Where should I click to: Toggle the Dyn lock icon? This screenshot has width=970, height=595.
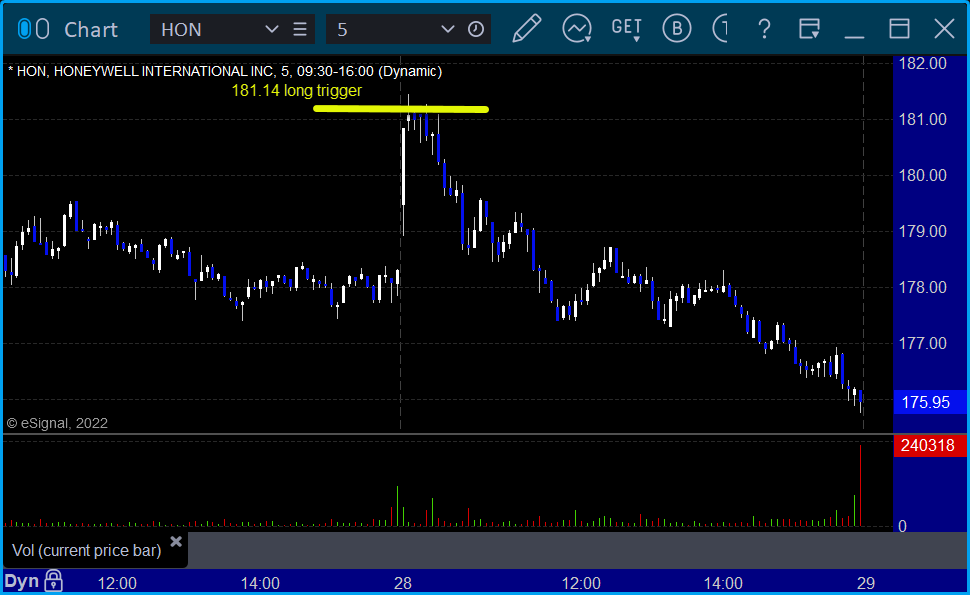click(54, 581)
